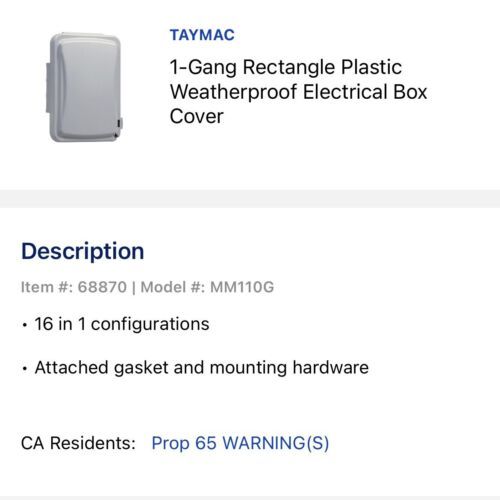Click the 'CA Residents:' label
The height and width of the screenshot is (500, 500).
[x=78, y=443]
